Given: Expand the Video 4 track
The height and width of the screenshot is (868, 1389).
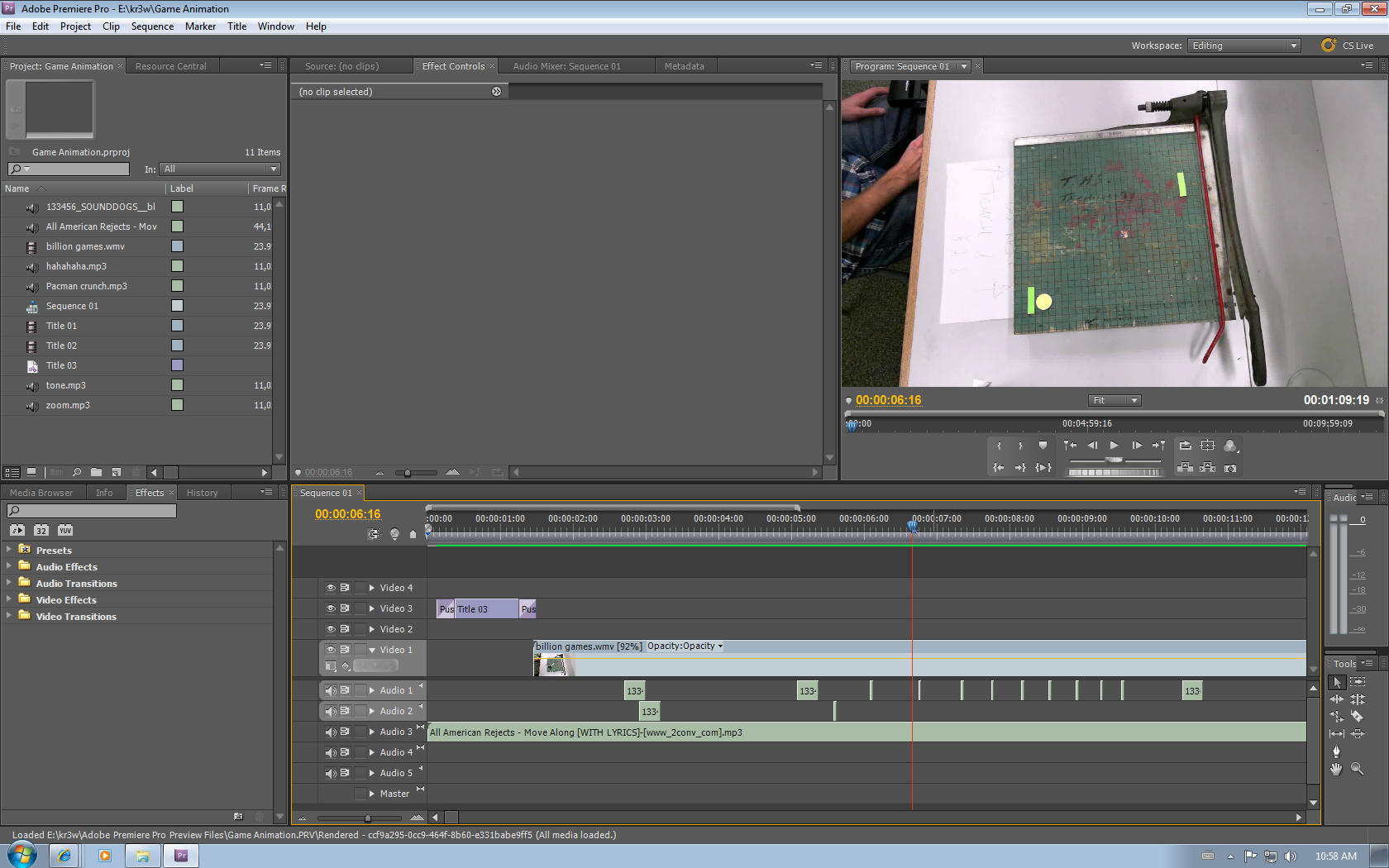Looking at the screenshot, I should point(372,588).
